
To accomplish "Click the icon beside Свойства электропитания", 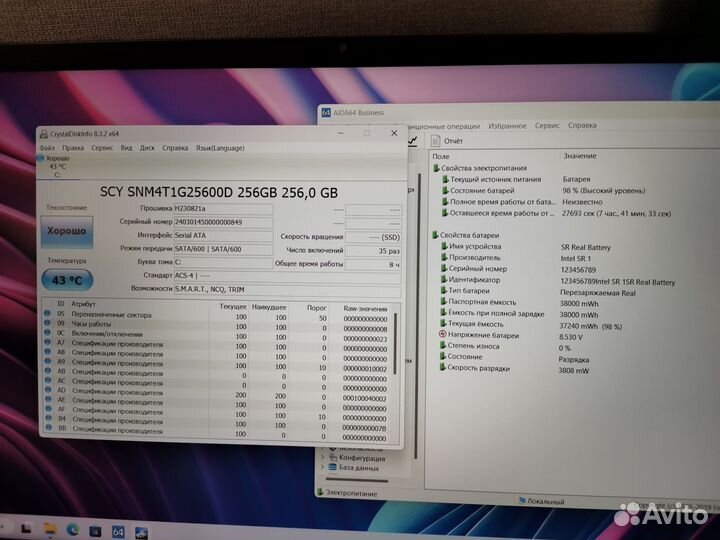I will point(436,168).
